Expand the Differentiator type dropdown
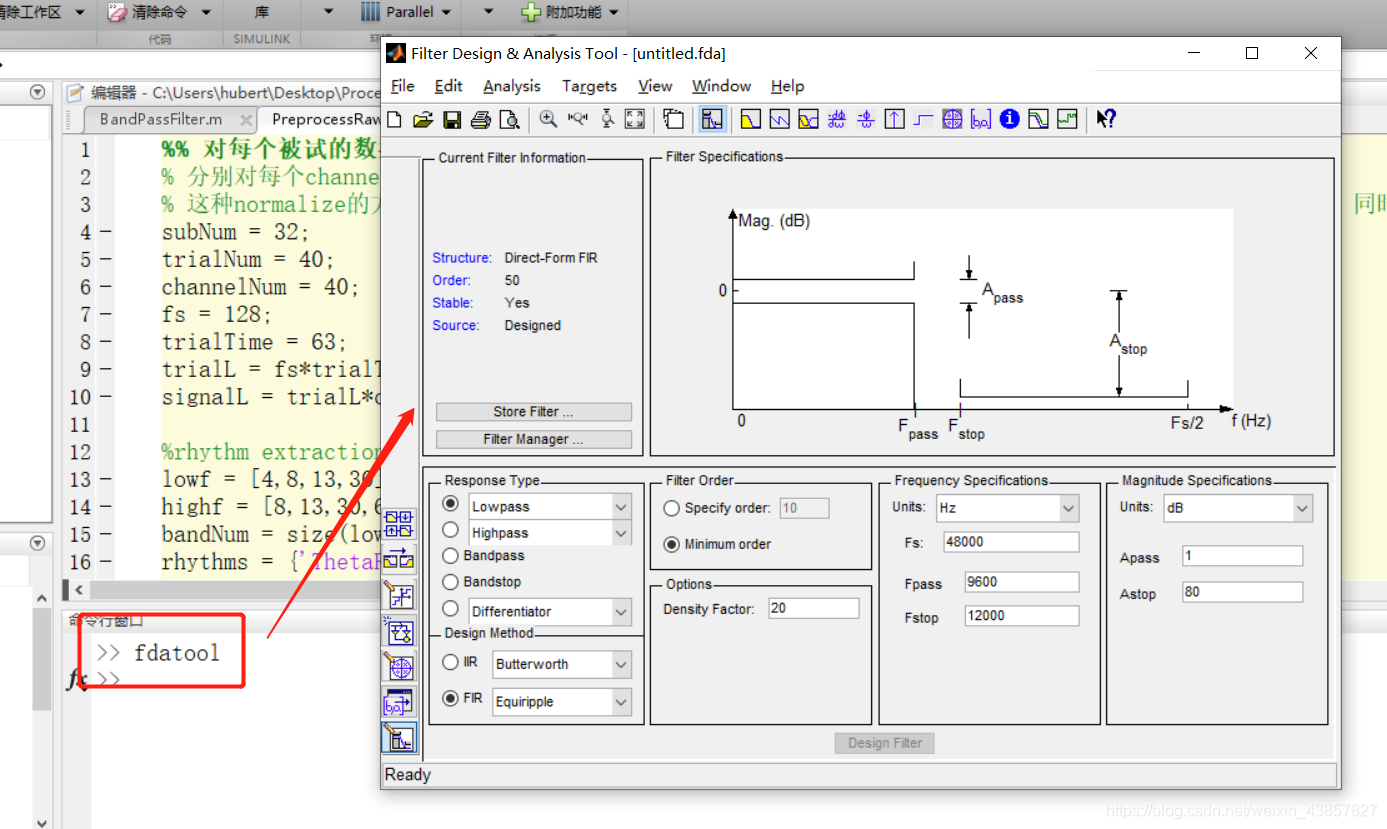This screenshot has width=1387, height=829. pos(621,612)
